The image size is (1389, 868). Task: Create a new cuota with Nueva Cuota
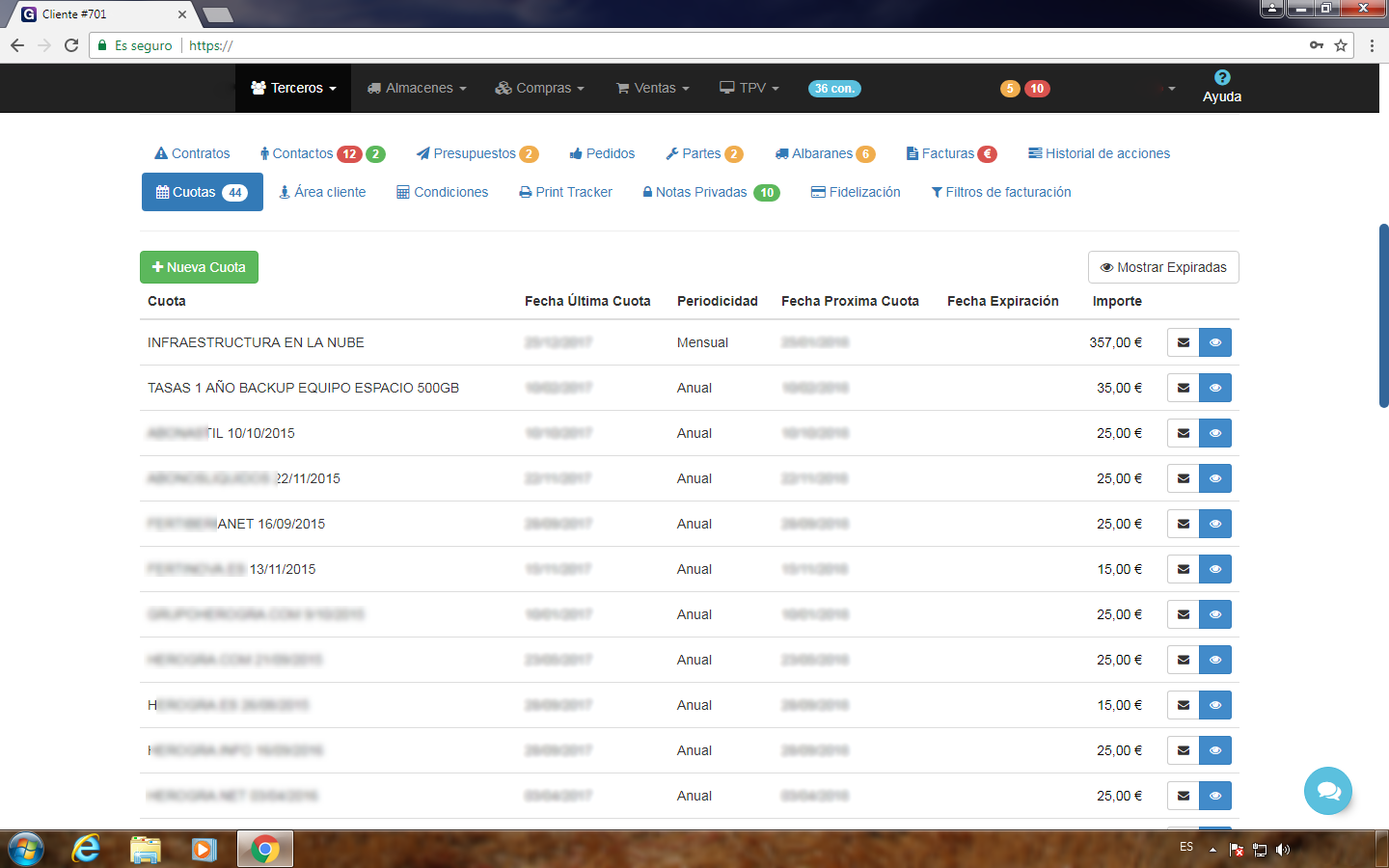pyautogui.click(x=199, y=267)
